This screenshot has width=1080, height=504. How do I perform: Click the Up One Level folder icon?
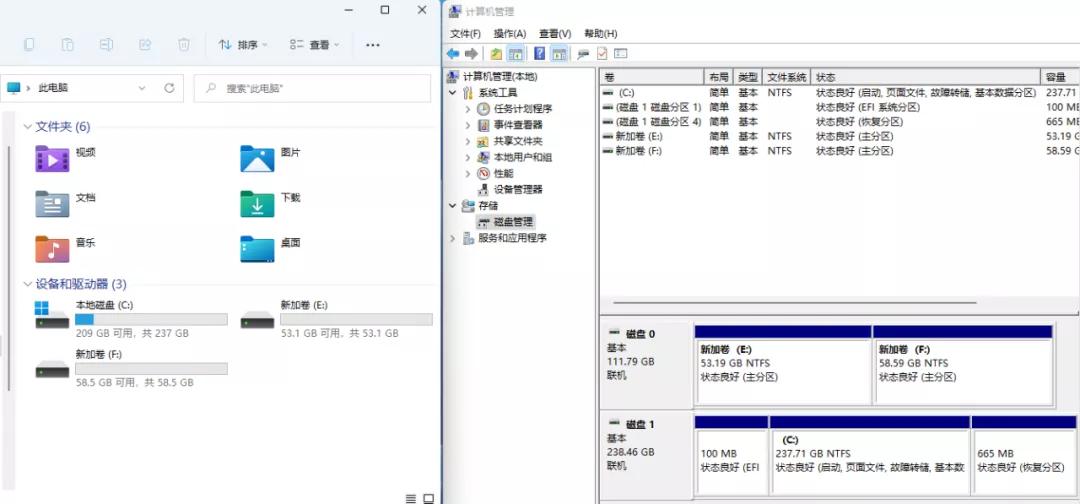[496, 54]
